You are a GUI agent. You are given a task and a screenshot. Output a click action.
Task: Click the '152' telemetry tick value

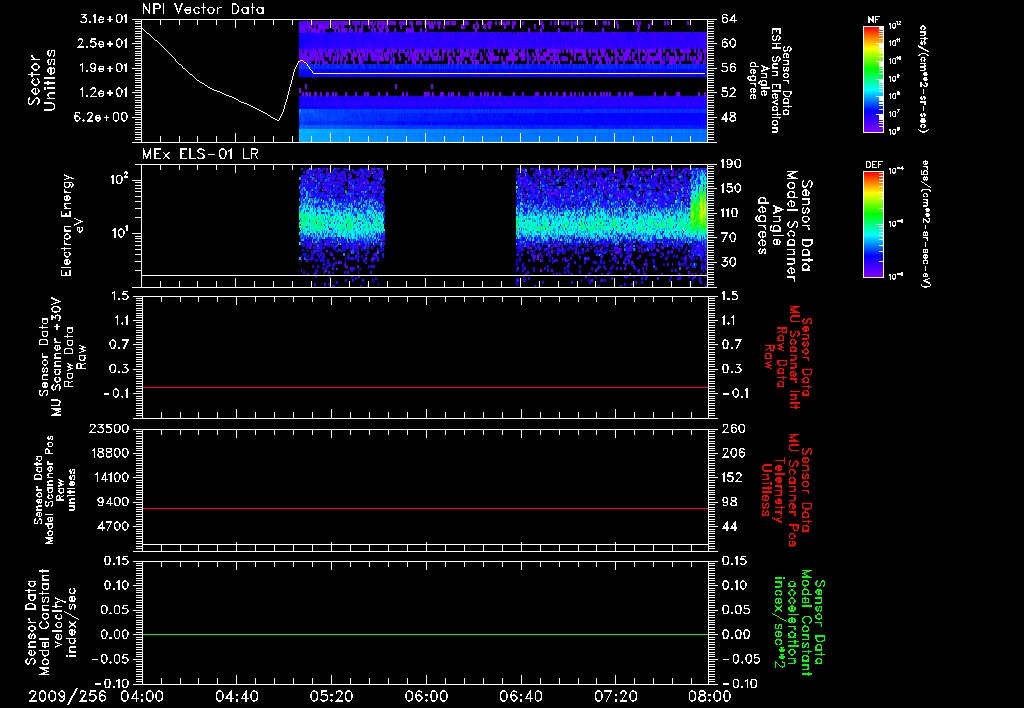pyautogui.click(x=731, y=477)
